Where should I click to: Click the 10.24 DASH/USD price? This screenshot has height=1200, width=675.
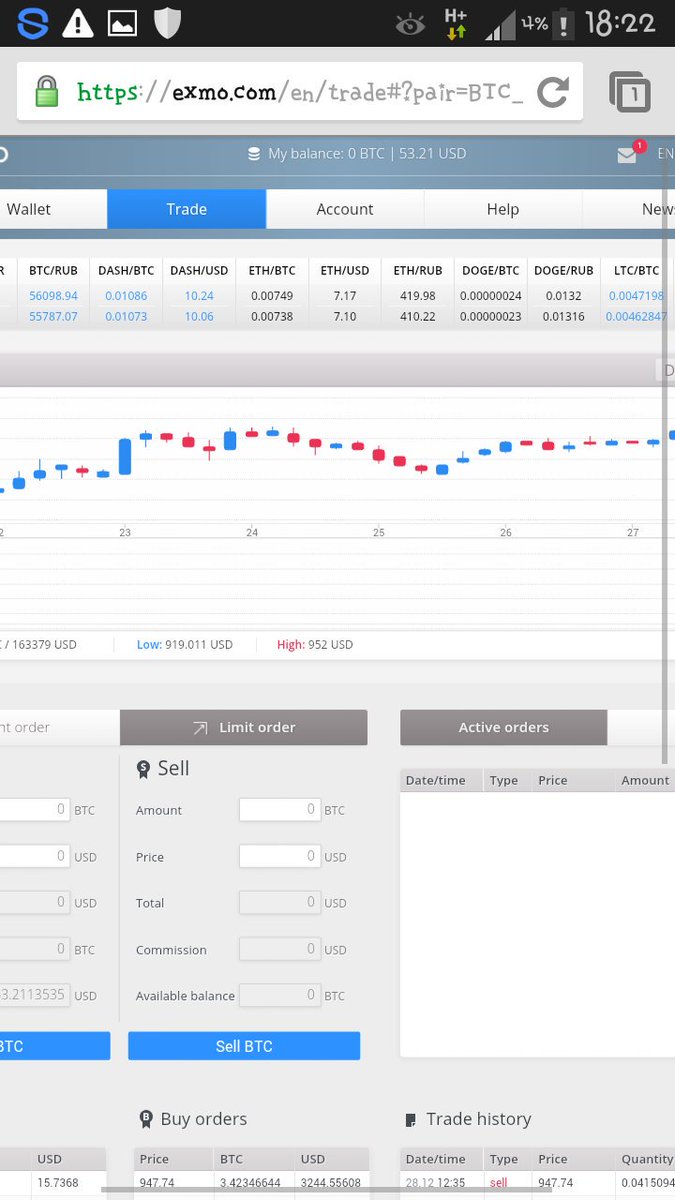(199, 296)
